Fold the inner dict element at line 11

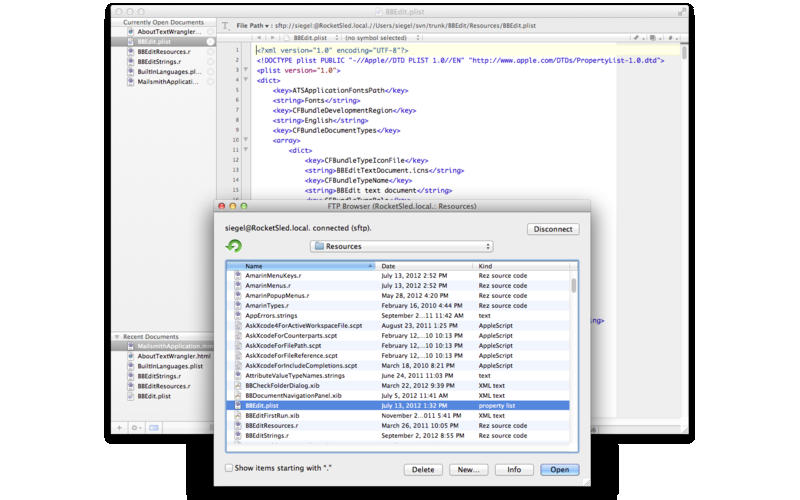pyautogui.click(x=245, y=150)
